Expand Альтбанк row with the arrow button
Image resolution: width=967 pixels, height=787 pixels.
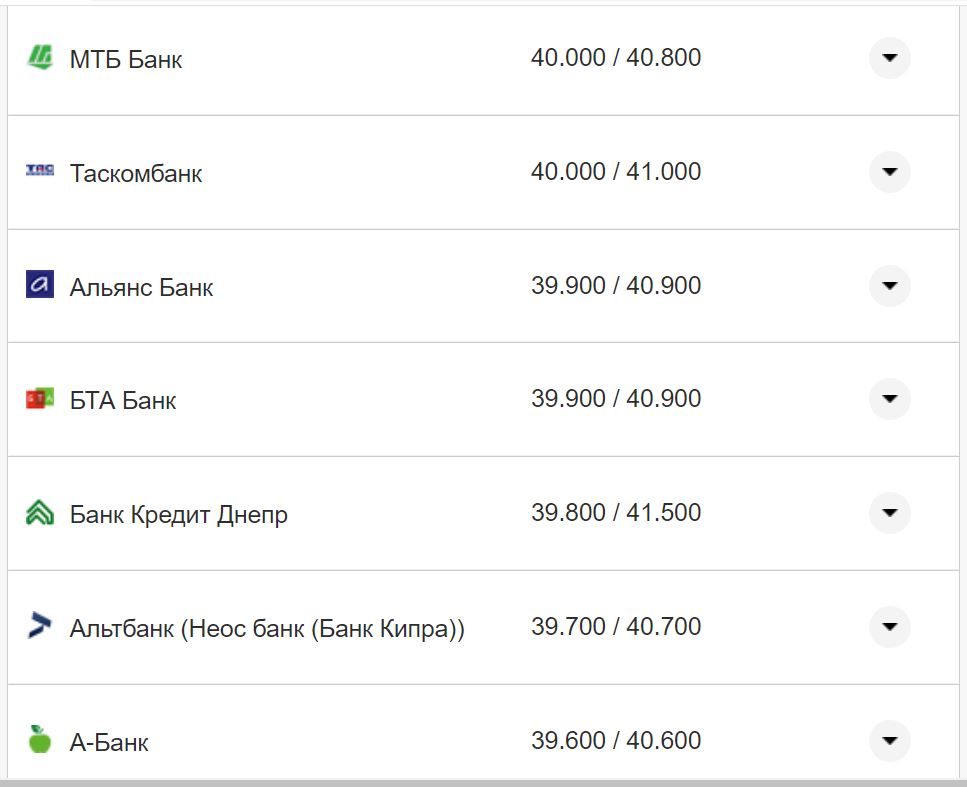(x=889, y=627)
